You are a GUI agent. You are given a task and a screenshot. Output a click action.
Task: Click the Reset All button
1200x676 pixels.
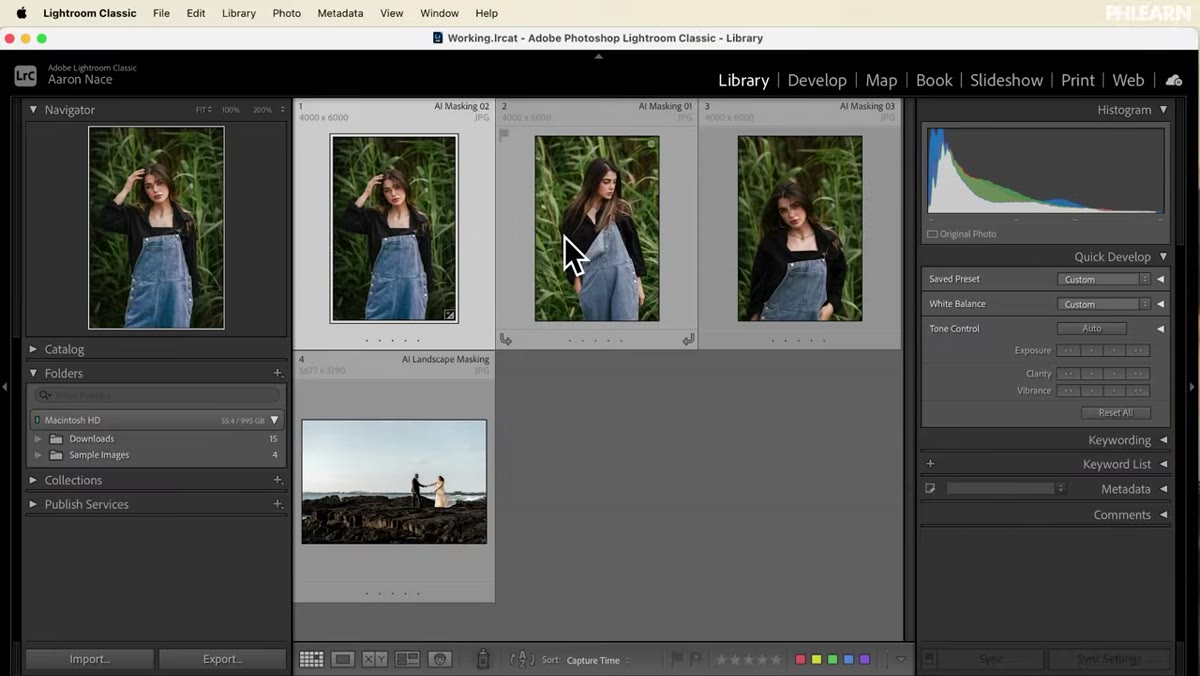[1116, 412]
